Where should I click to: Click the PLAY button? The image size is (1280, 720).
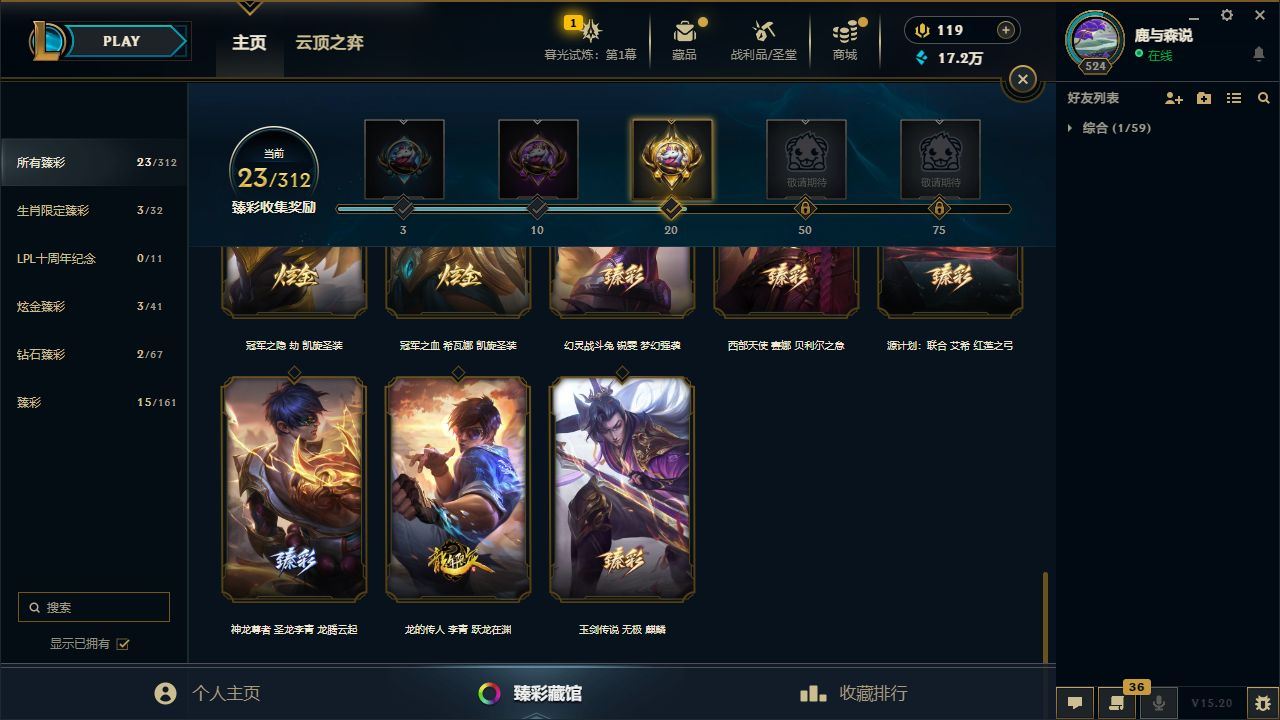point(121,41)
